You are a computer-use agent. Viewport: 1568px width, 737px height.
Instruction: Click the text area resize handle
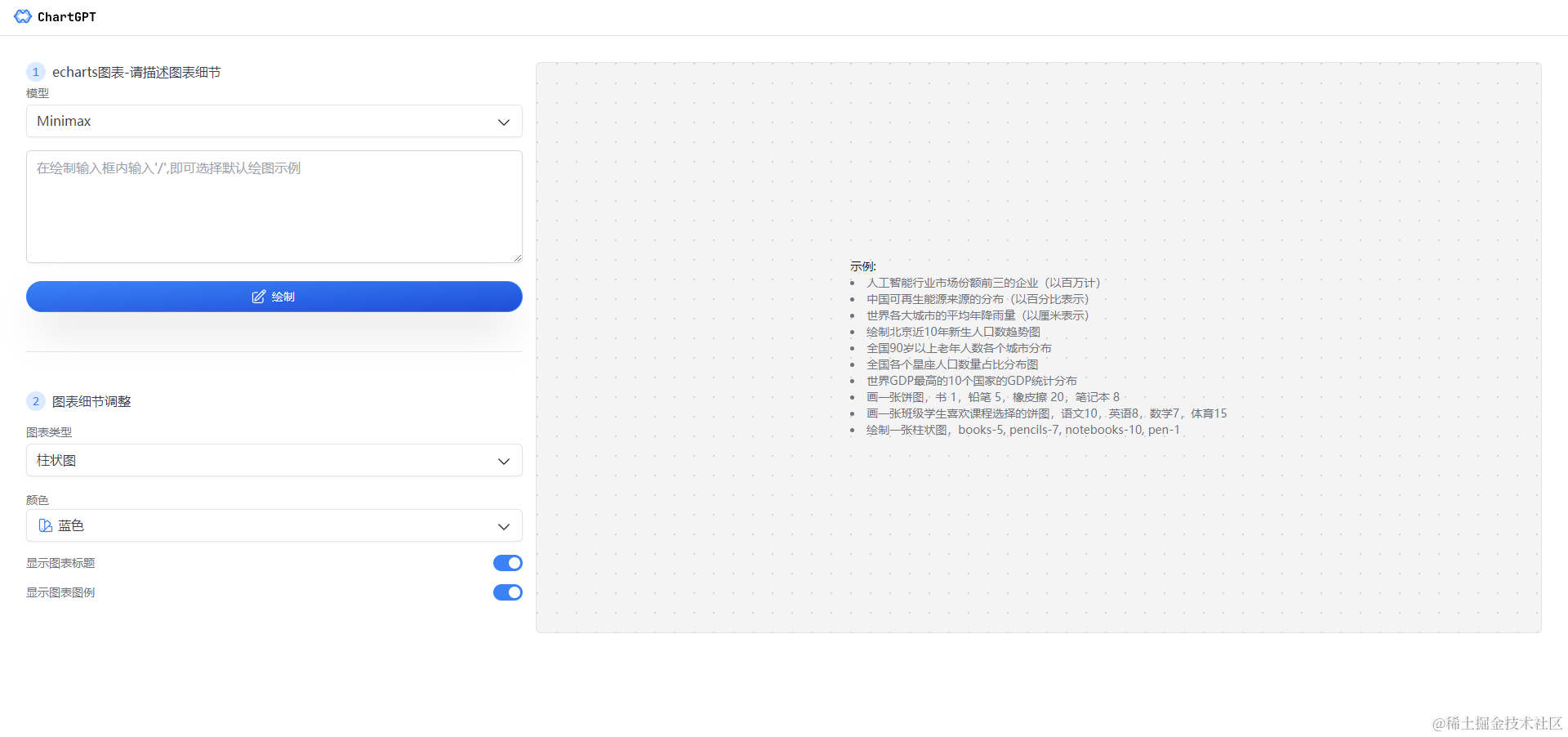pyautogui.click(x=517, y=257)
